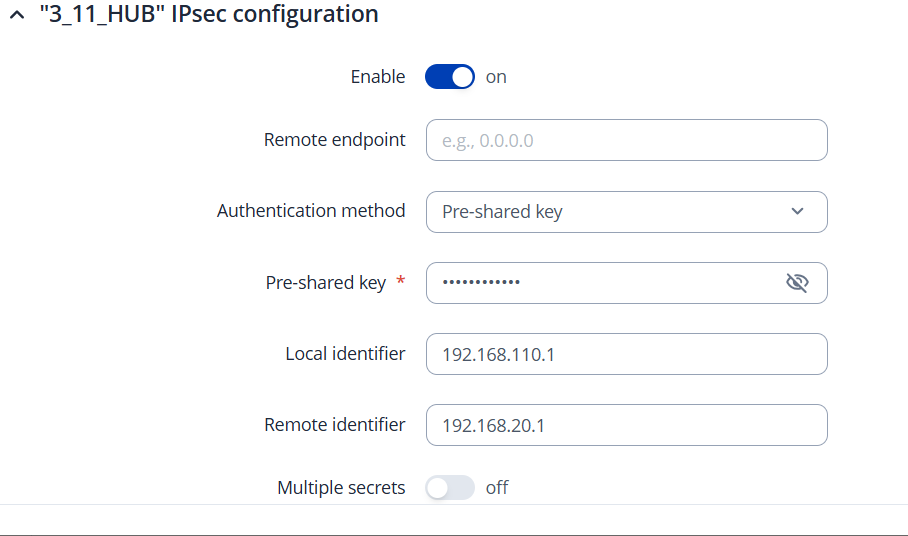Click the "3_11_HUB" IPsec configuration heading text

coord(208,15)
